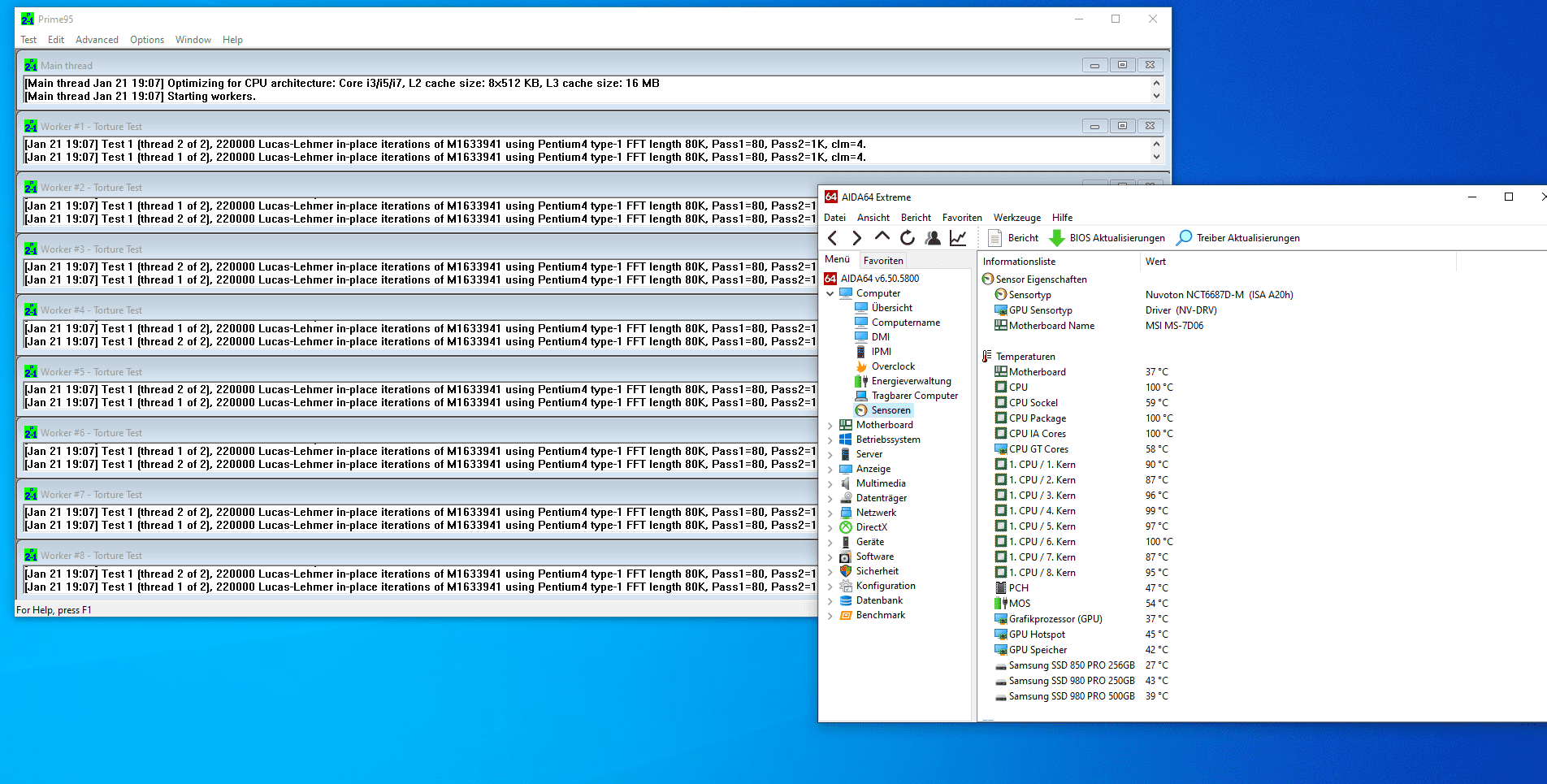Screen dimensions: 1547x784
Task: Switch to the Menü tab
Action: pos(837,260)
